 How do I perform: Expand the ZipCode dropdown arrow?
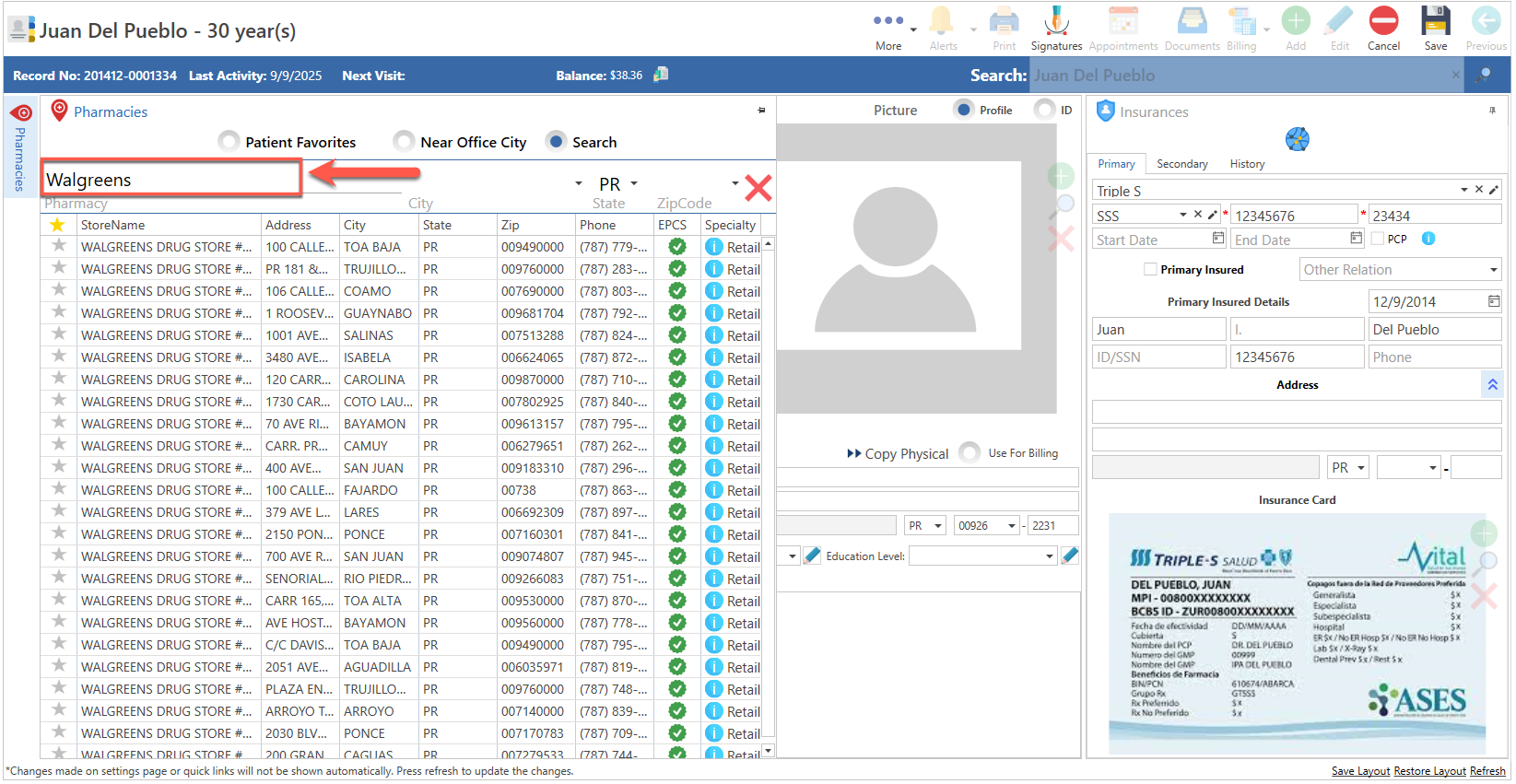[x=734, y=182]
